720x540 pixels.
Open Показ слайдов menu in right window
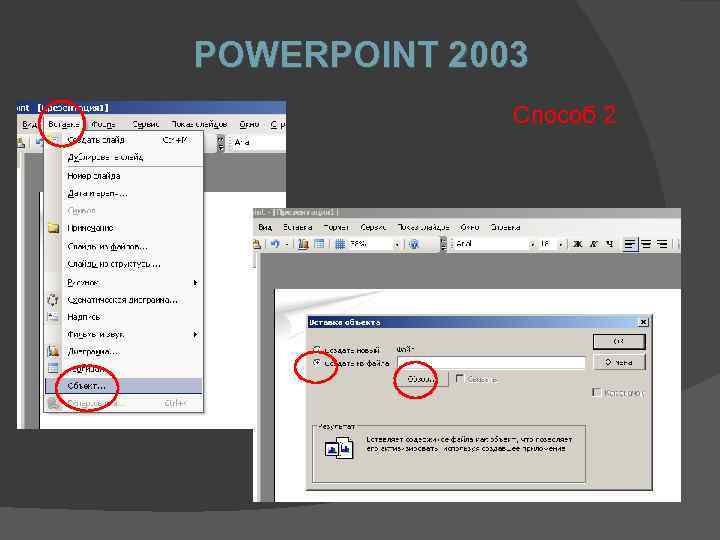click(x=423, y=227)
